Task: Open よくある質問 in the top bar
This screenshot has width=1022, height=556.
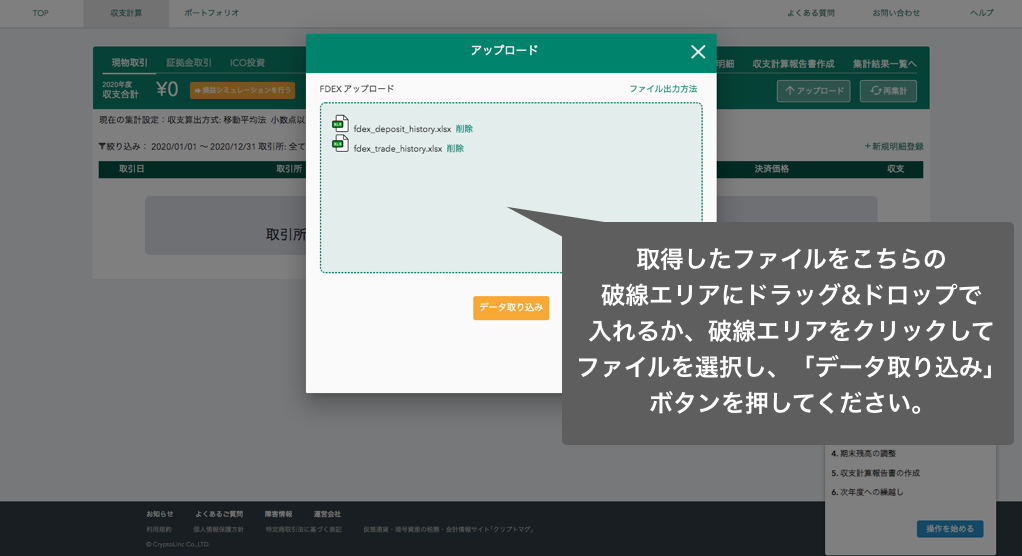Action: 810,13
